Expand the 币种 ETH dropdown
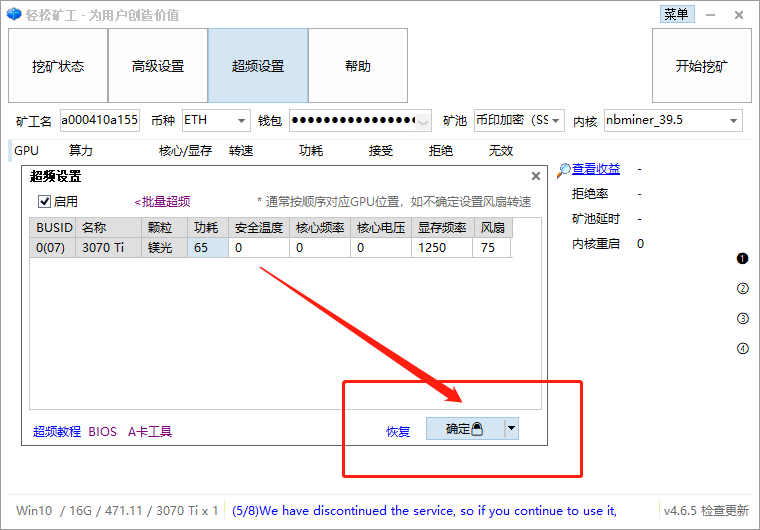 (242, 121)
